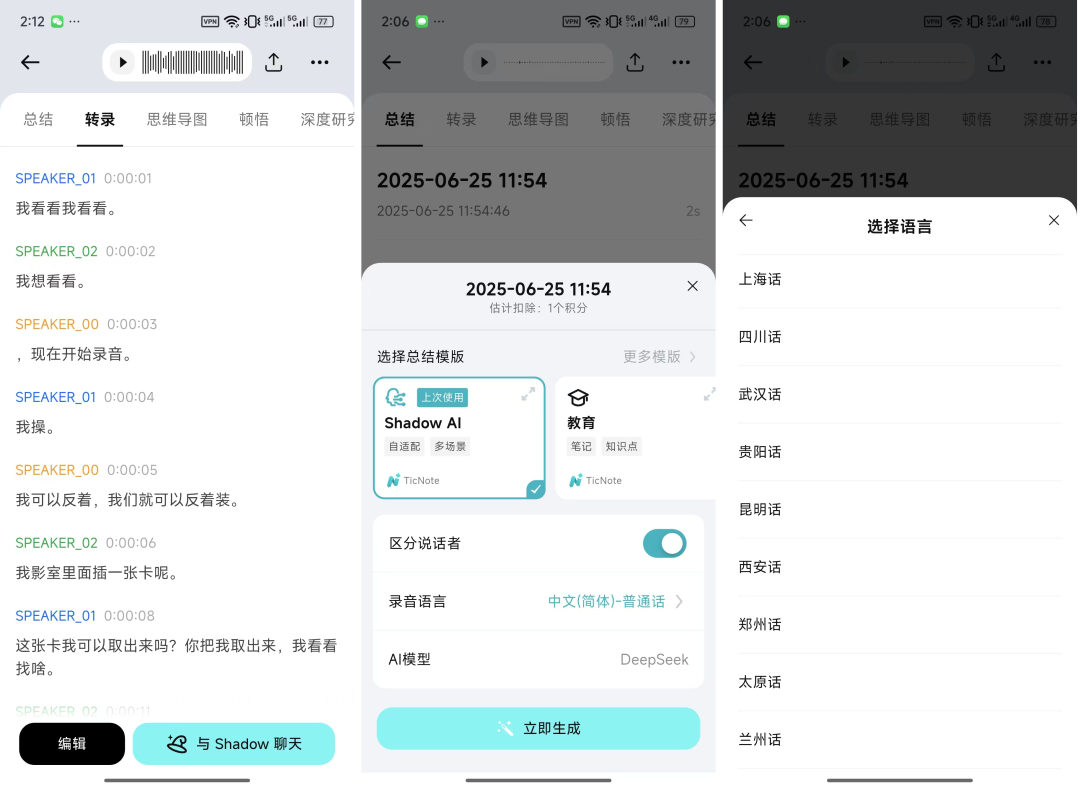Choose the 教育 summary template card
The height and width of the screenshot is (788, 1080).
coord(635,438)
